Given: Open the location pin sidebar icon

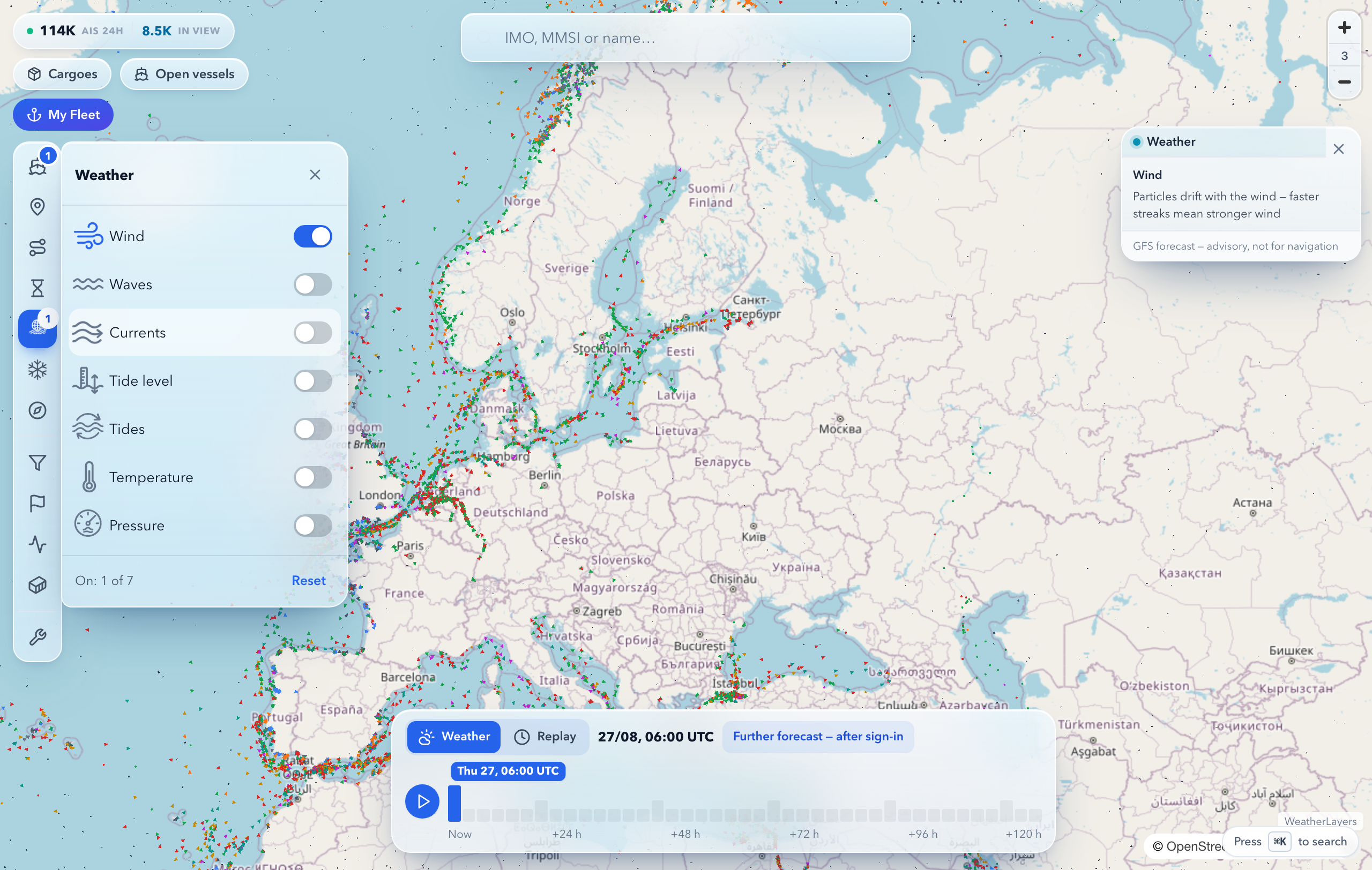Looking at the screenshot, I should tap(38, 207).
